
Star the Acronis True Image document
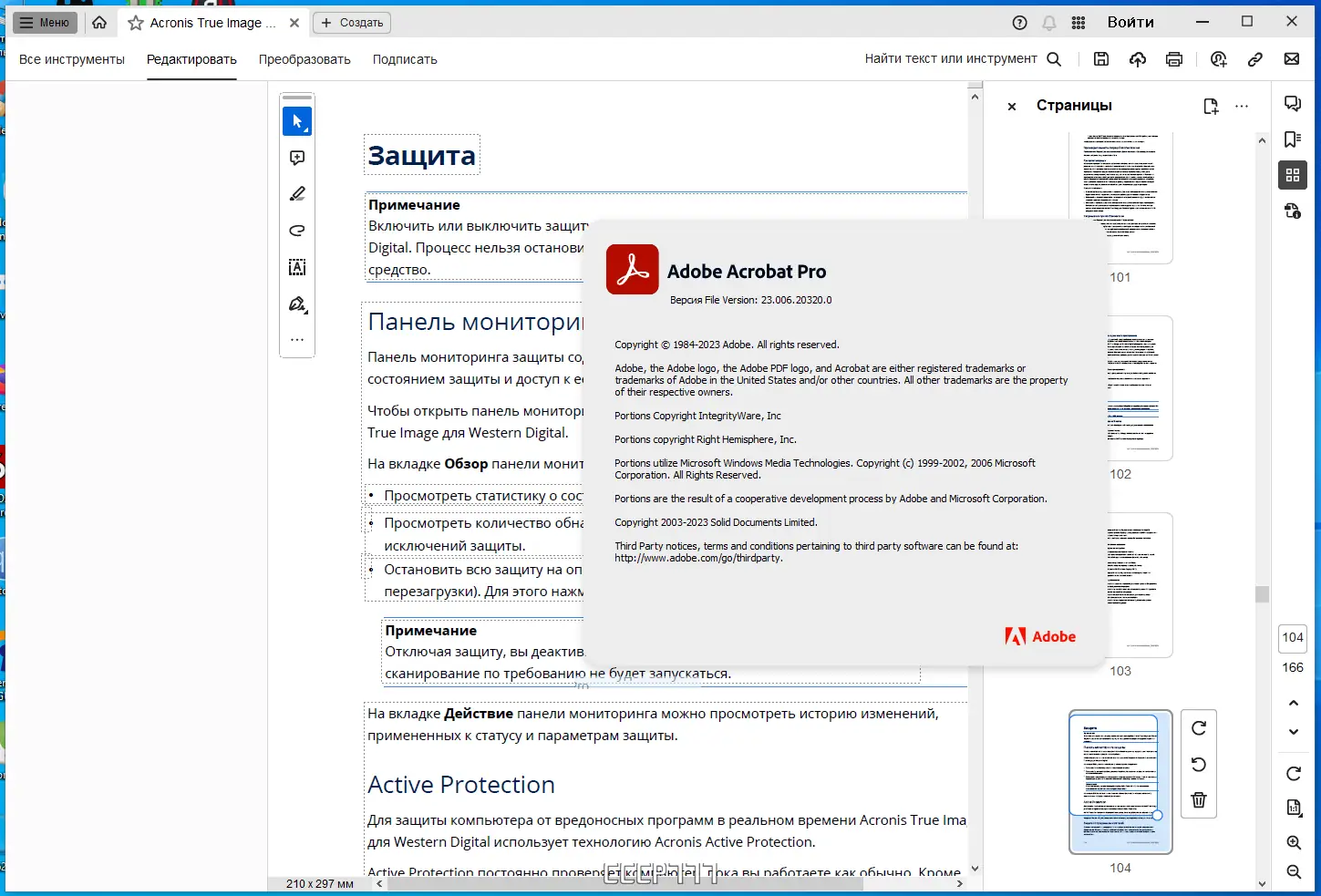[136, 23]
